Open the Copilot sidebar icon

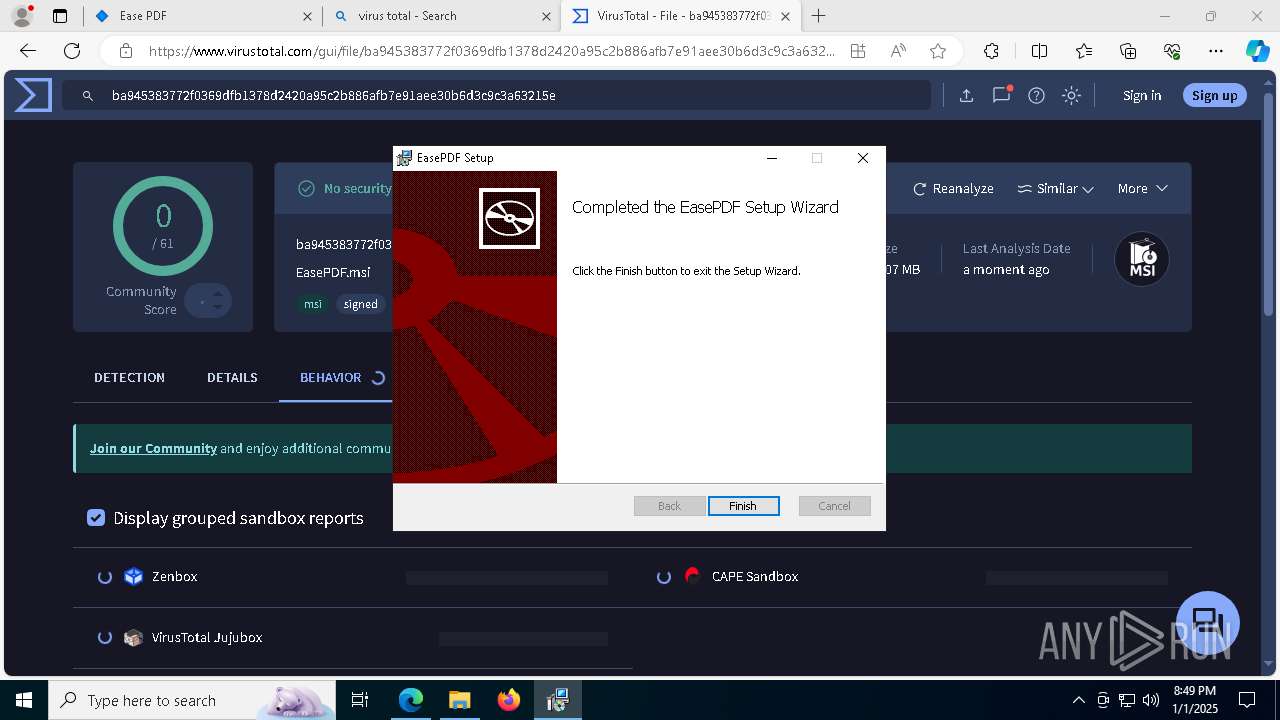(x=1257, y=51)
